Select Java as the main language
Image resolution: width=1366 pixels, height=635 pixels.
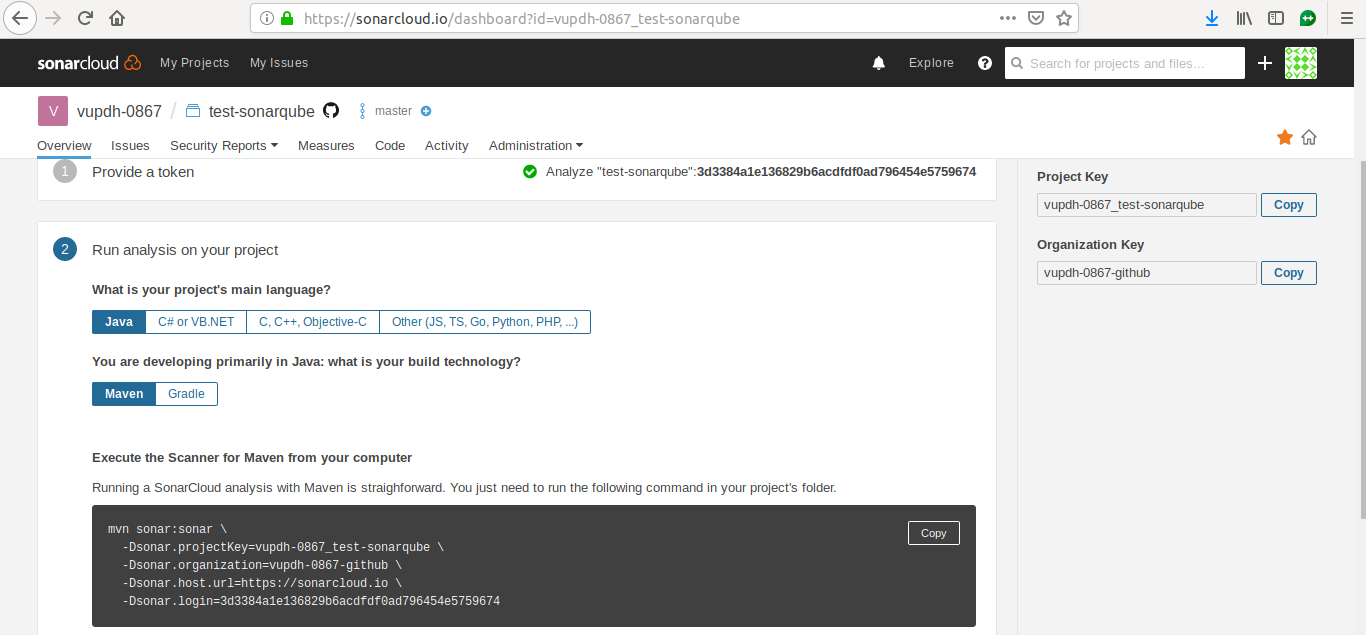tap(119, 322)
